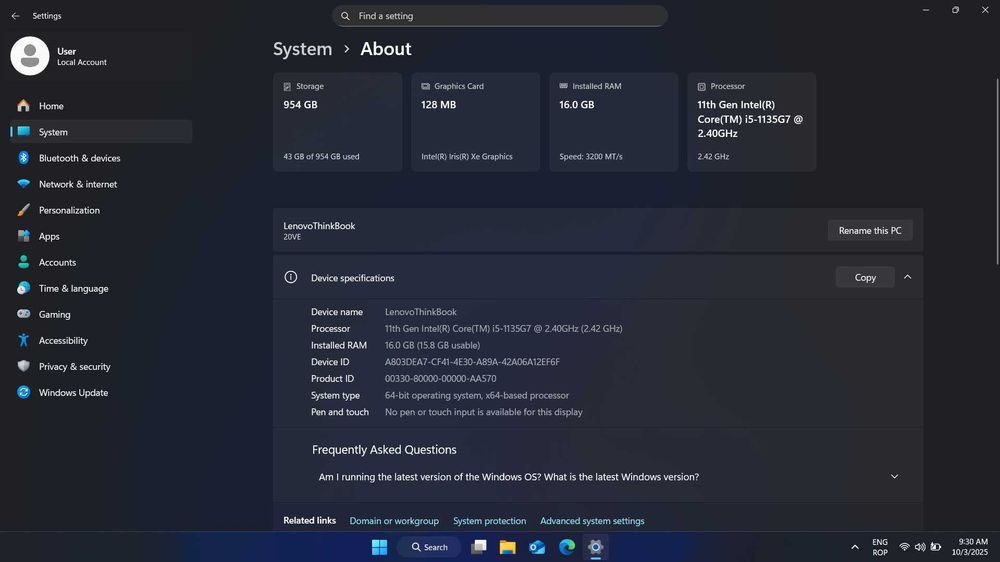The width and height of the screenshot is (1000, 562).
Task: Open the clock and date 9:30 AM
Action: coord(969,547)
